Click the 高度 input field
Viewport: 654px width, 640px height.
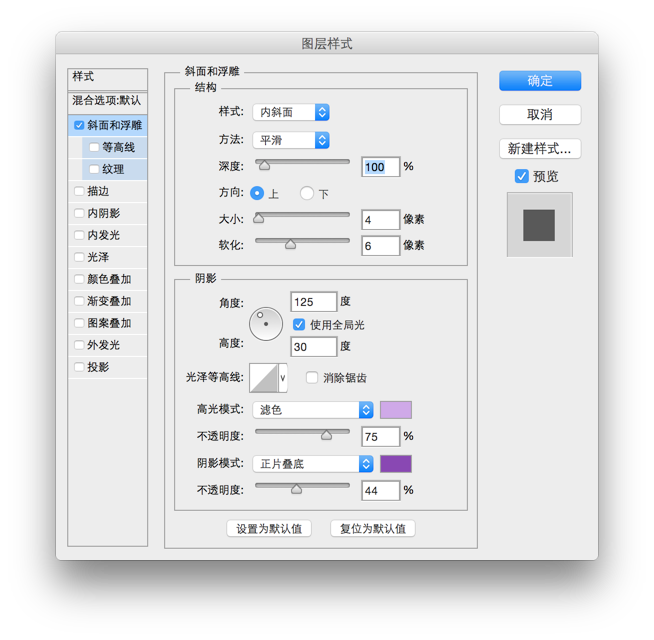point(313,347)
